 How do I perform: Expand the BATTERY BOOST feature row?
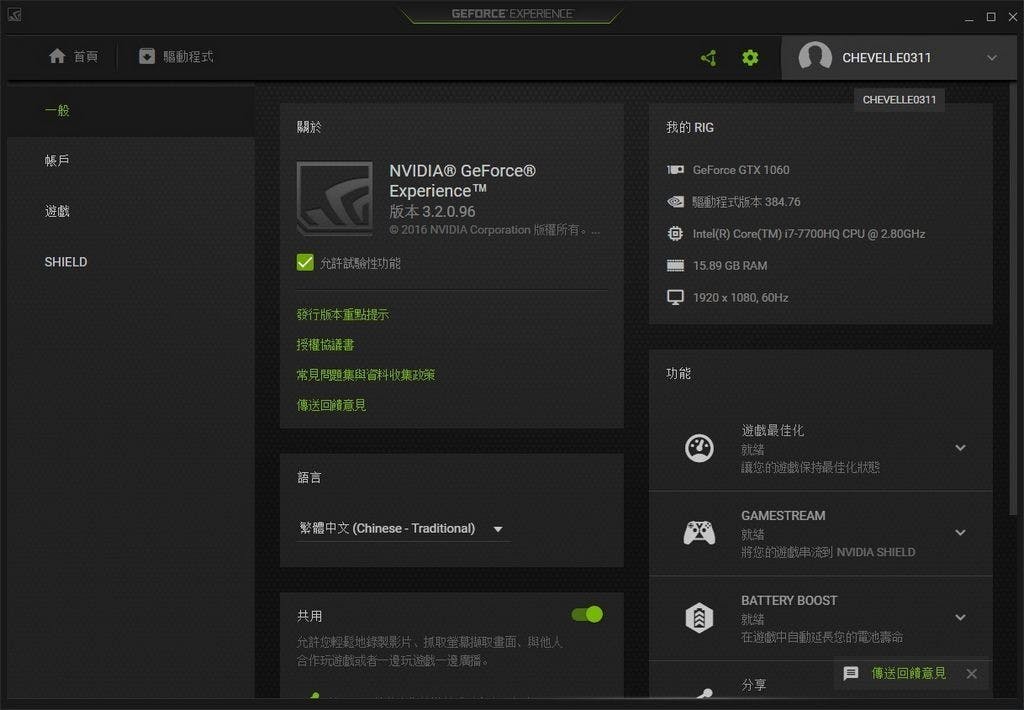[x=960, y=617]
